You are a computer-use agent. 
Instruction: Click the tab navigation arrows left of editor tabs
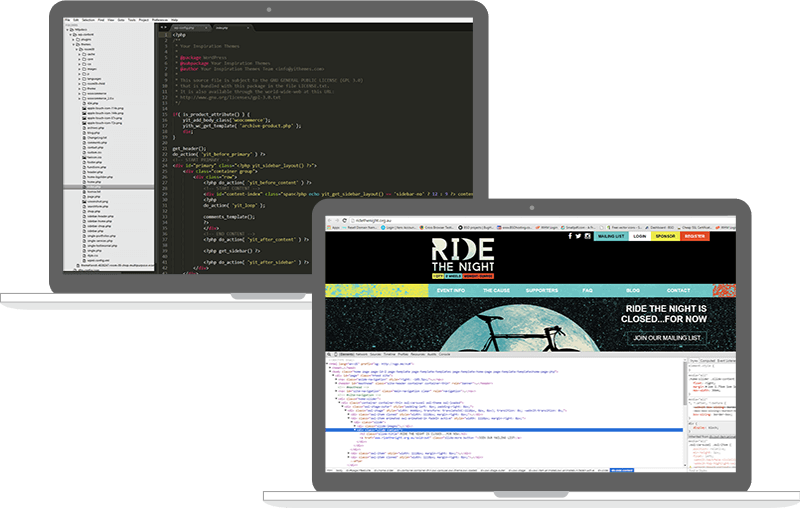point(163,28)
